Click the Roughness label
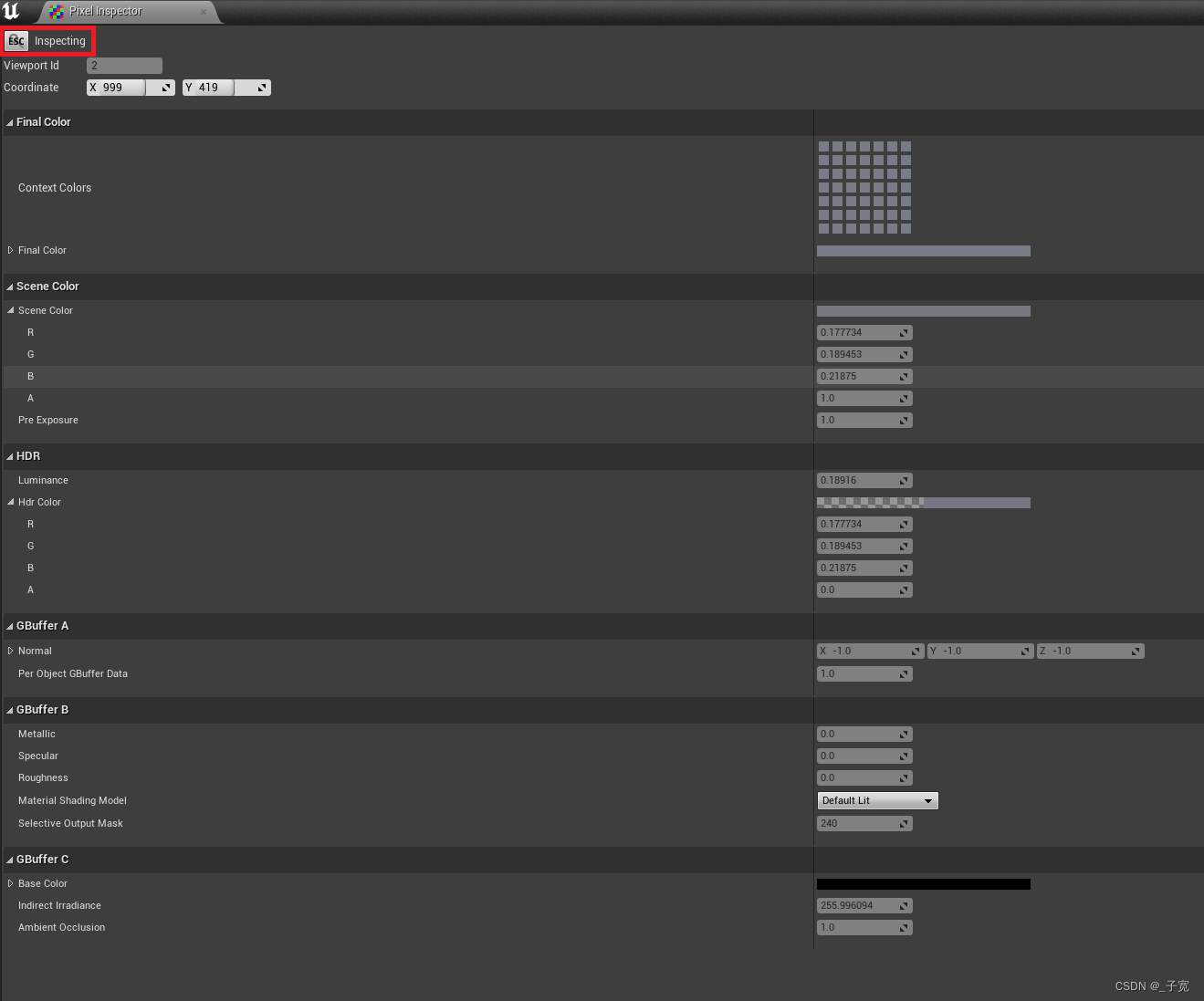 click(x=43, y=777)
